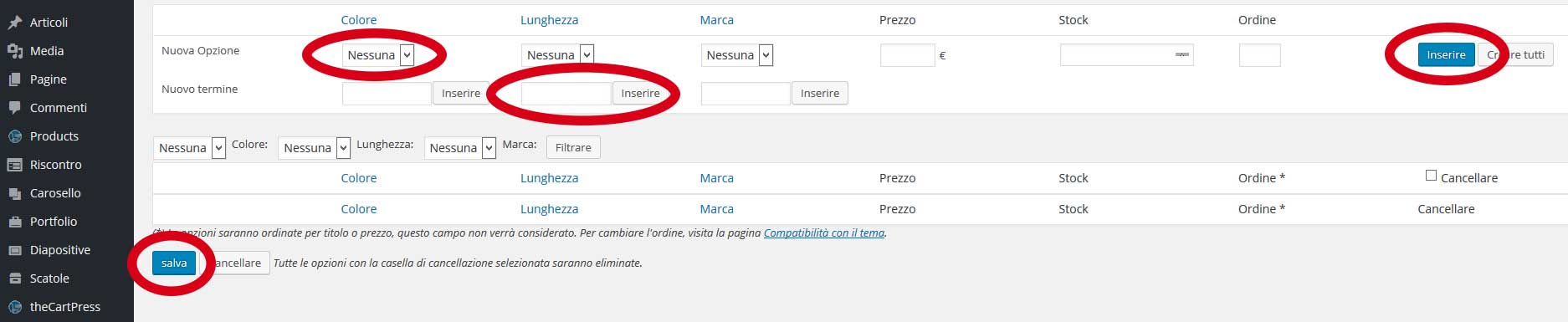The height and width of the screenshot is (322, 1568).
Task: Open the Lunghezza dropdown in Nuova Opzione
Action: tap(557, 55)
